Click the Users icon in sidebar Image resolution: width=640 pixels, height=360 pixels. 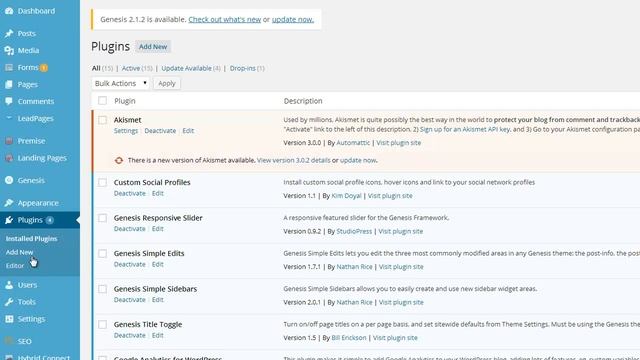(x=9, y=285)
